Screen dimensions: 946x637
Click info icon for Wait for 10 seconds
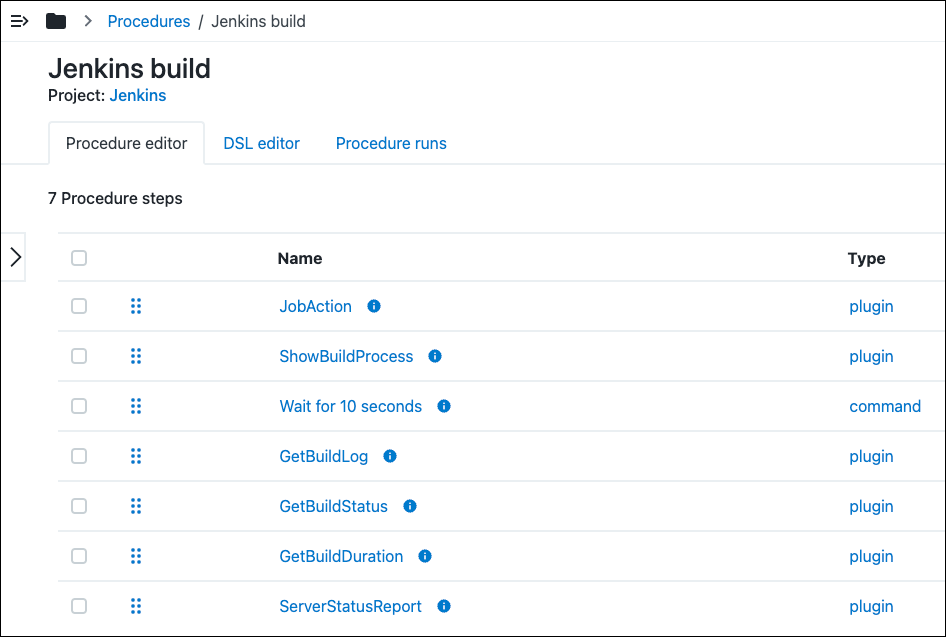tap(444, 407)
